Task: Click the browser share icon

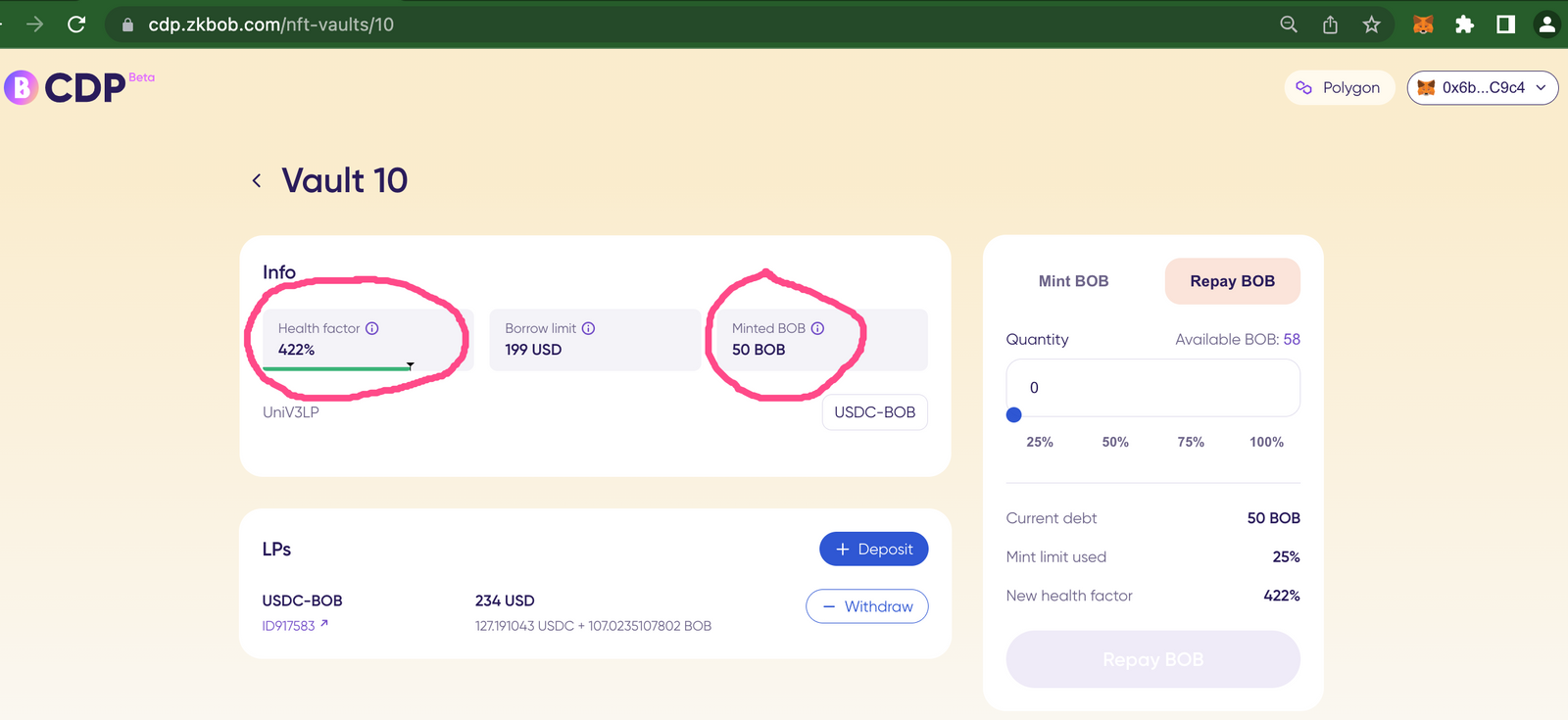Action: 1330,24
